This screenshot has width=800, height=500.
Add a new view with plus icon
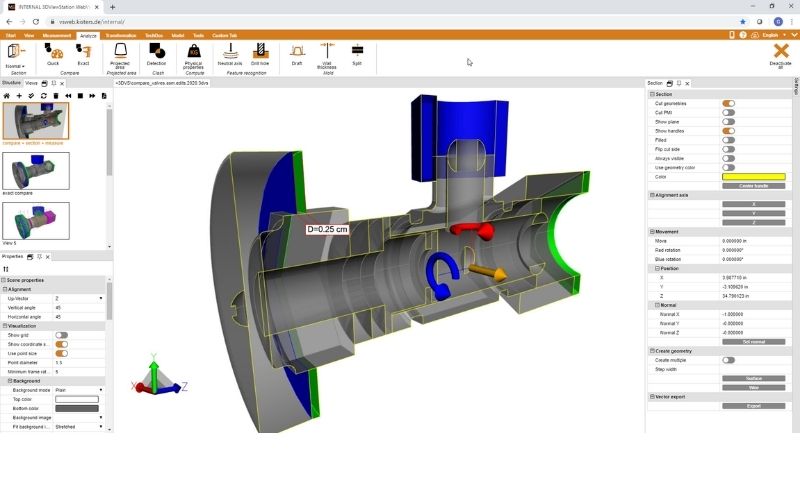click(19, 96)
